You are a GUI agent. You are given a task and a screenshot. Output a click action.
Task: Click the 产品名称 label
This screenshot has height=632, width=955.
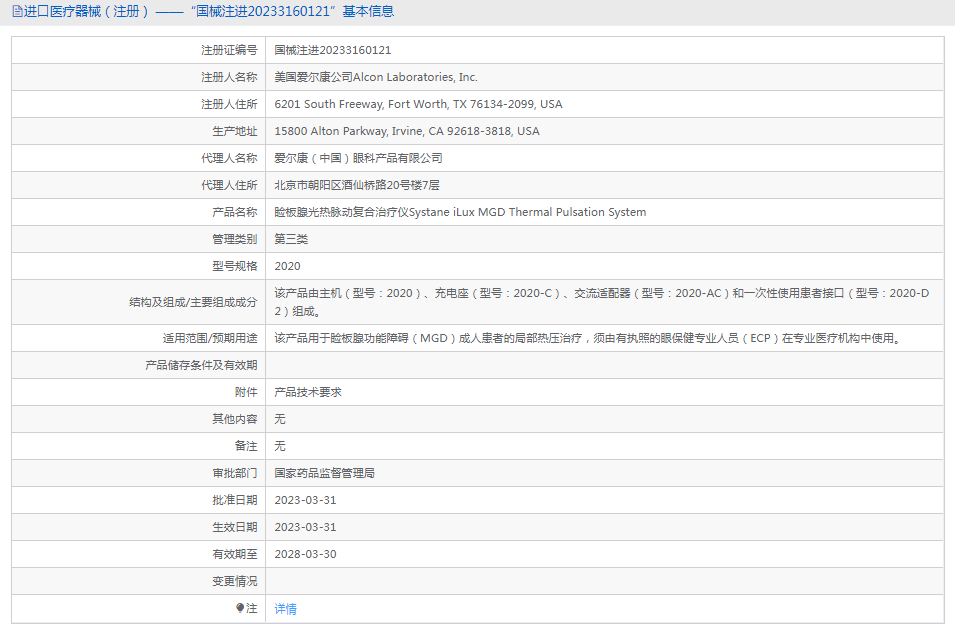click(234, 212)
